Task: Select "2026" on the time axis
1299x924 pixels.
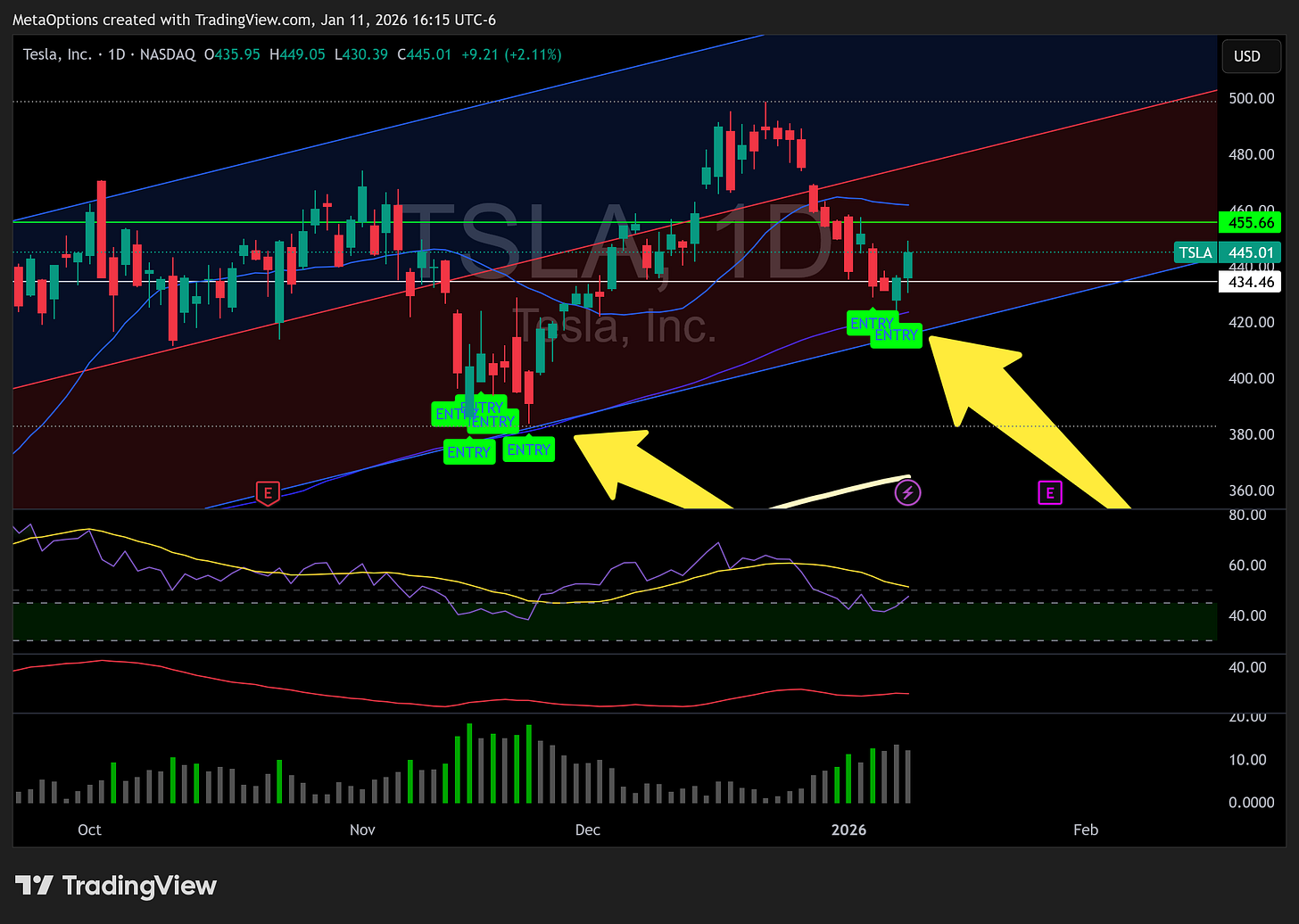Action: coord(849,829)
